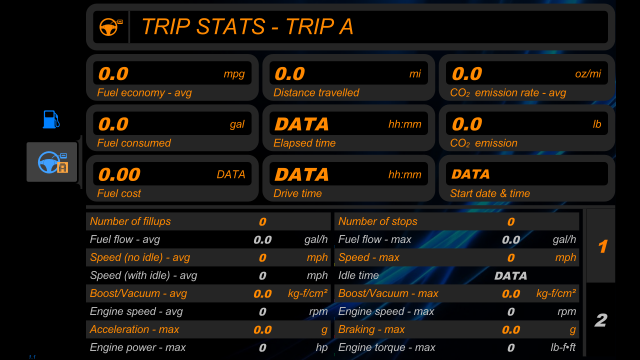
Task: Click the Idle time row
Action: [x=457, y=275]
